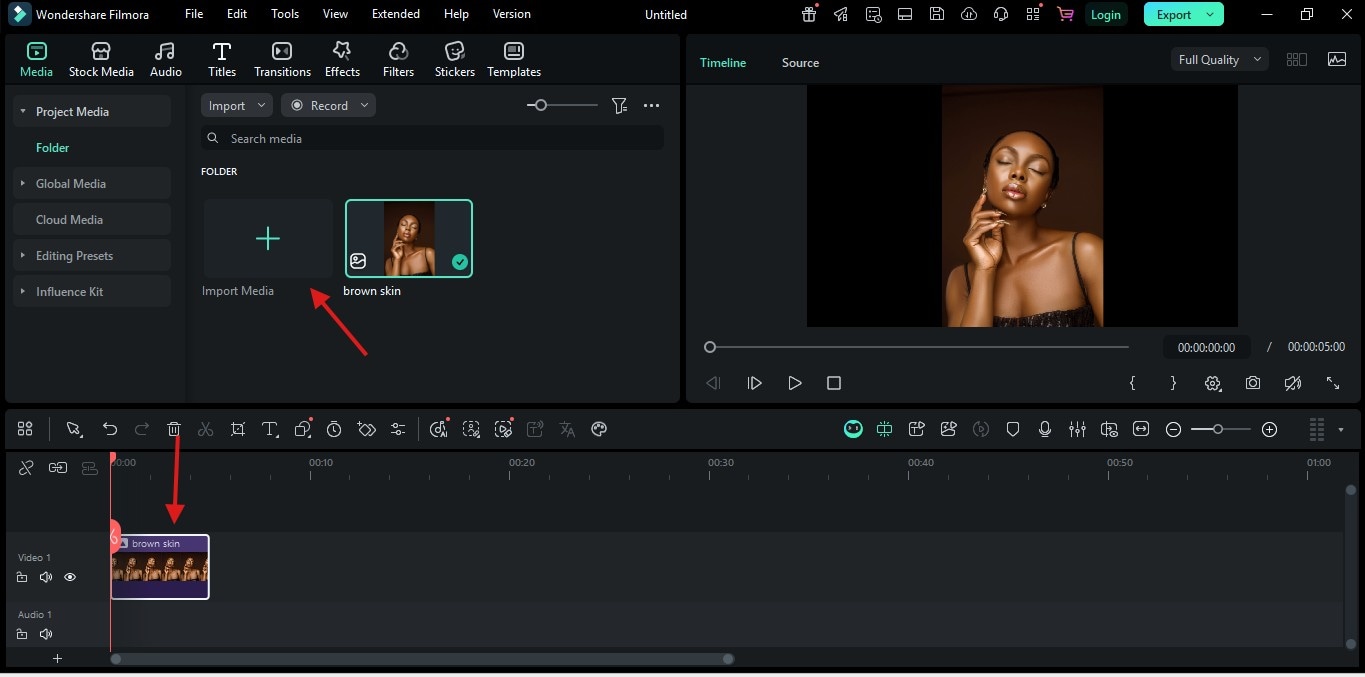Viewport: 1365px width, 677px height.
Task: Open the Voiceover microphone icon
Action: [x=1045, y=429]
